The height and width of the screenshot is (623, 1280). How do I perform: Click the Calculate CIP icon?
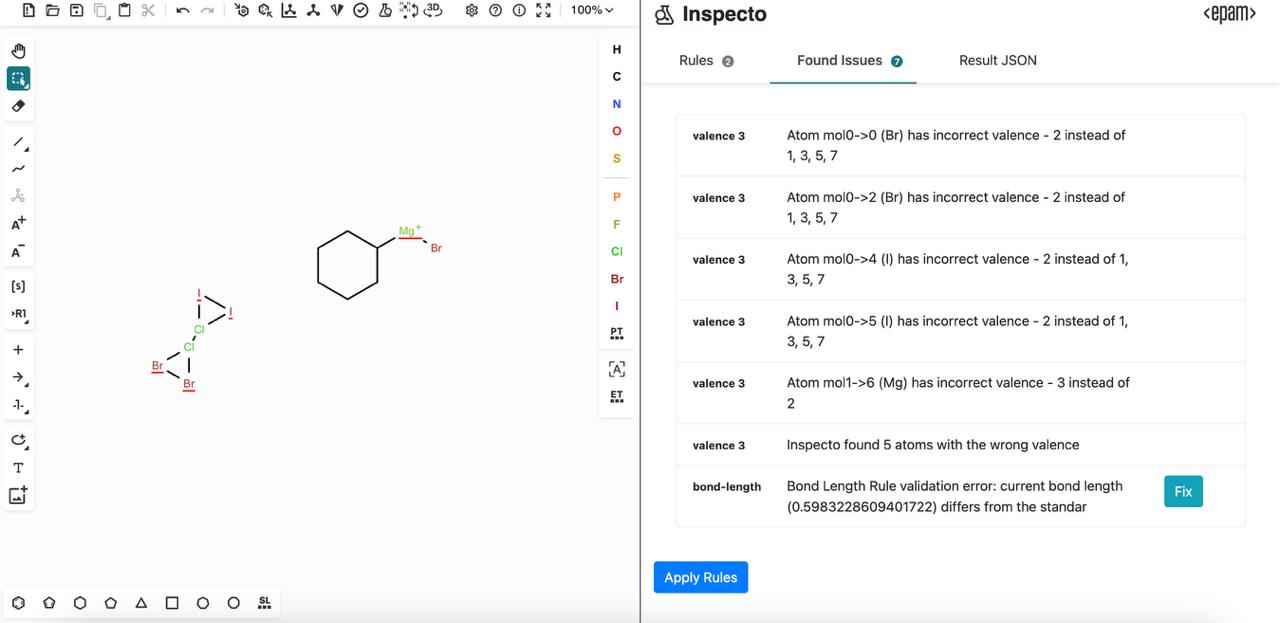point(337,10)
